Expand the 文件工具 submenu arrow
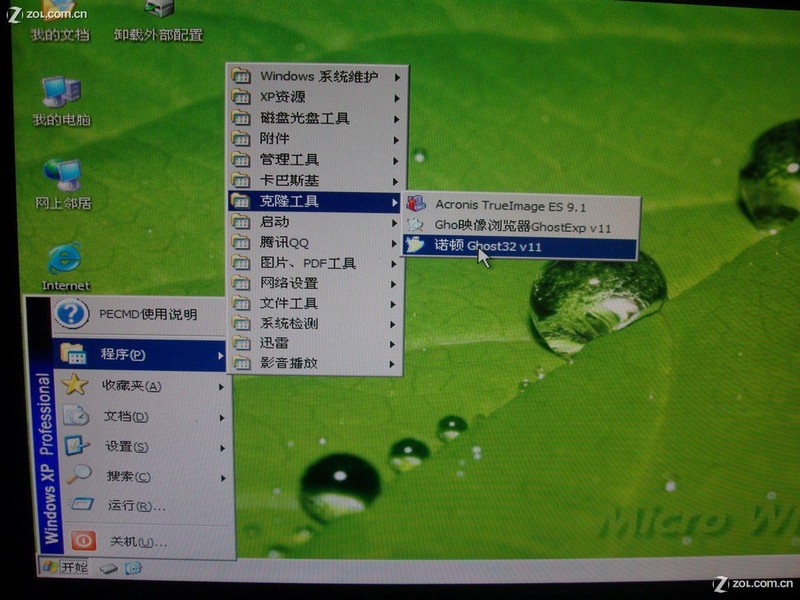The height and width of the screenshot is (600, 800). pos(393,305)
